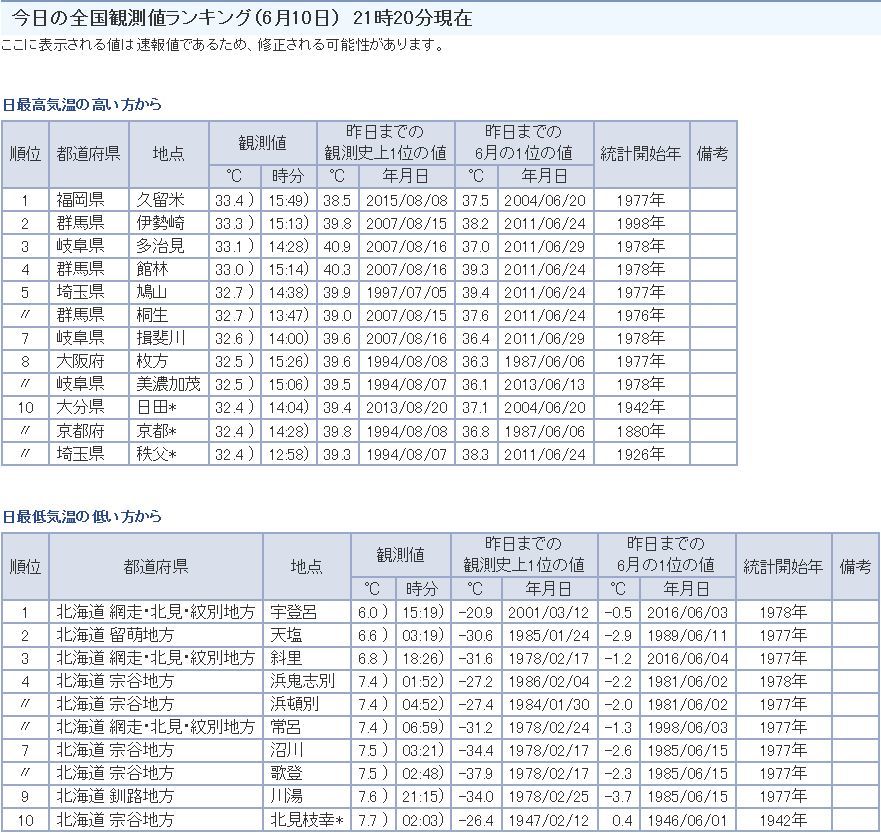Click the 33.4 observed value for 久留米
Image resolution: width=881 pixels, height=833 pixels.
pyautogui.click(x=229, y=200)
